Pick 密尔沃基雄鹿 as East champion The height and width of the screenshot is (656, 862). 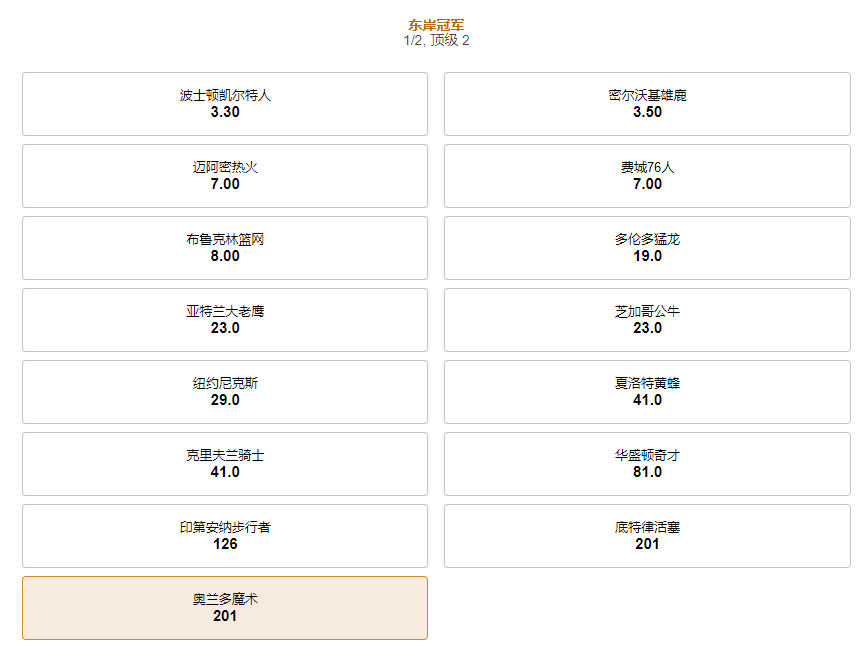[x=647, y=104]
